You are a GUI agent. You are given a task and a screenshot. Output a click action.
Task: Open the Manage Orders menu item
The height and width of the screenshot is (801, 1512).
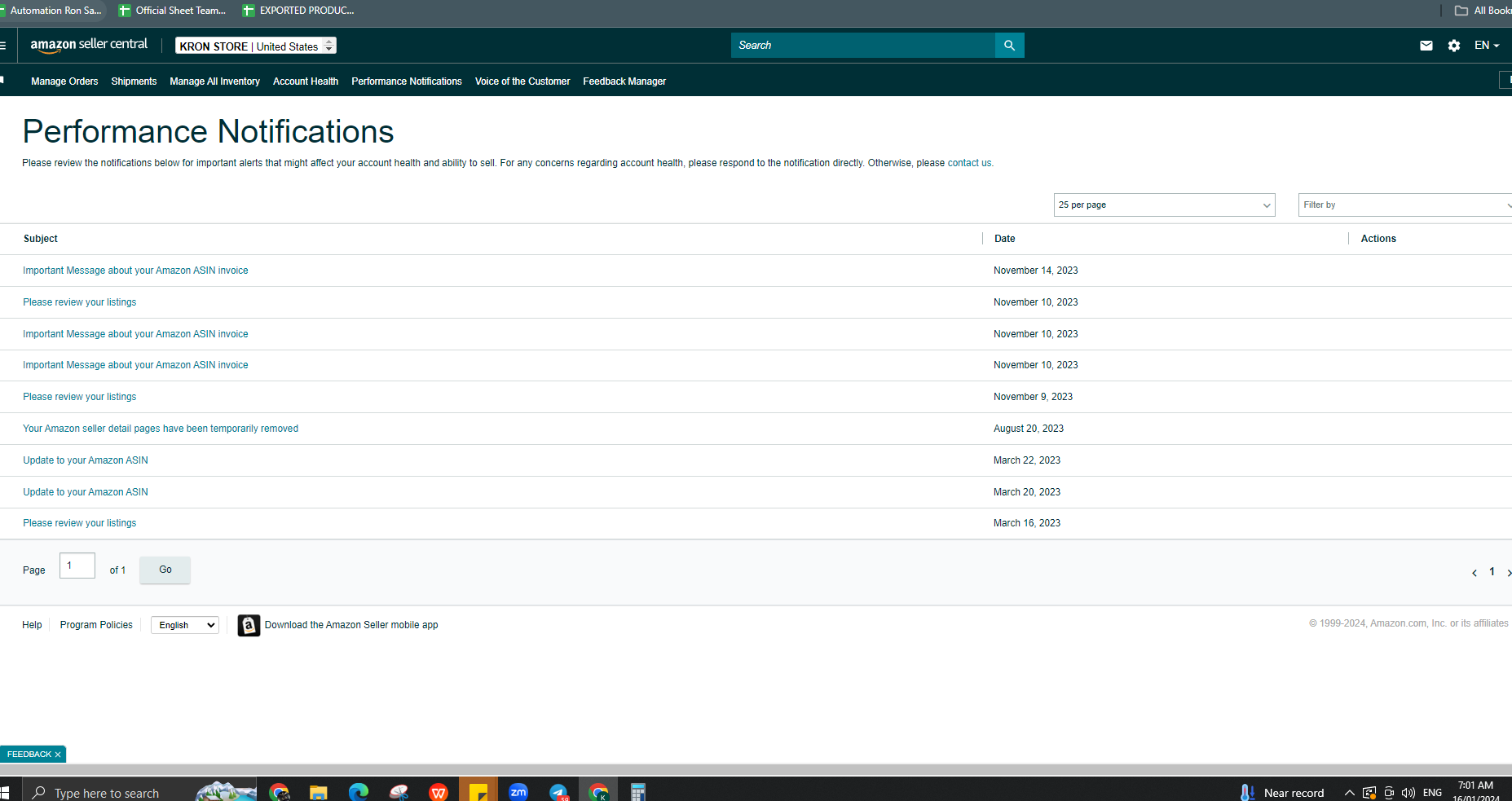coord(64,81)
